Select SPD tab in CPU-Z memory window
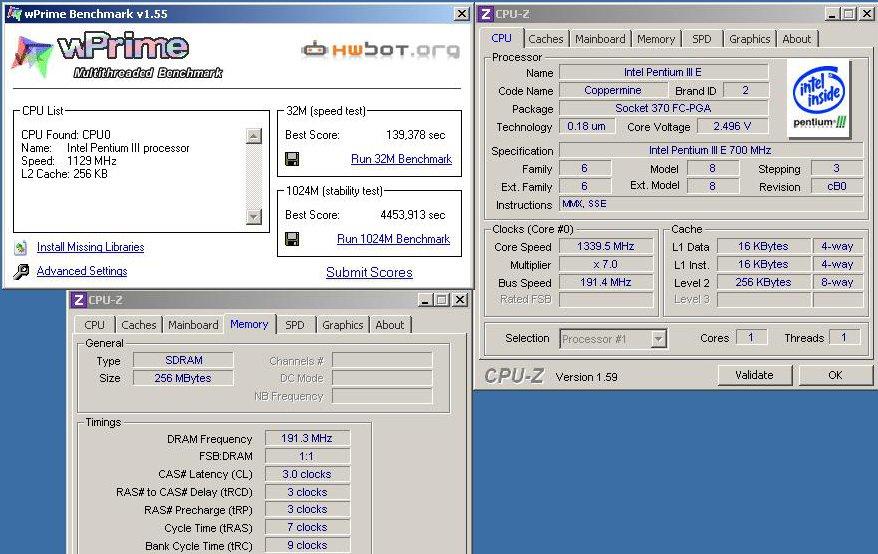The height and width of the screenshot is (554, 878). click(x=295, y=325)
